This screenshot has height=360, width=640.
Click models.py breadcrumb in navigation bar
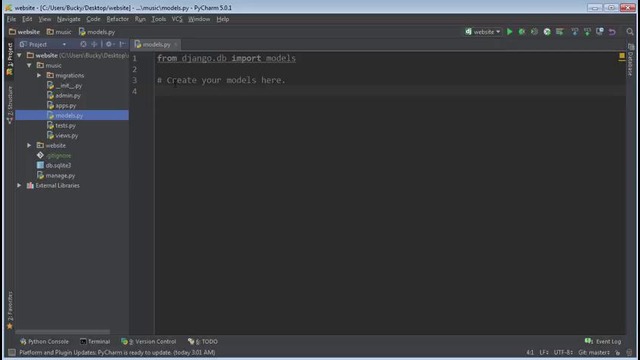[x=97, y=31]
